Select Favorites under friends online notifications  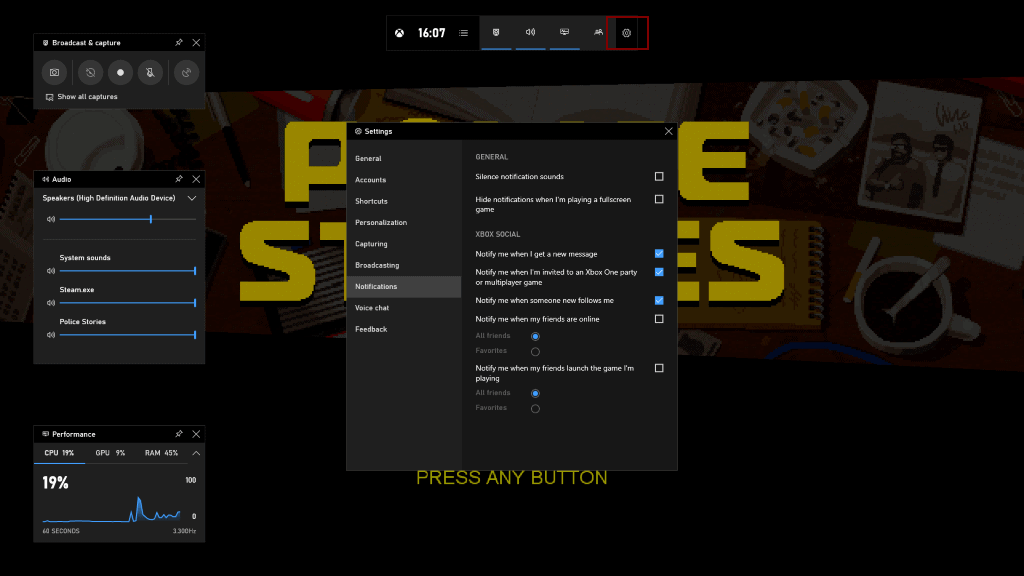pos(535,350)
